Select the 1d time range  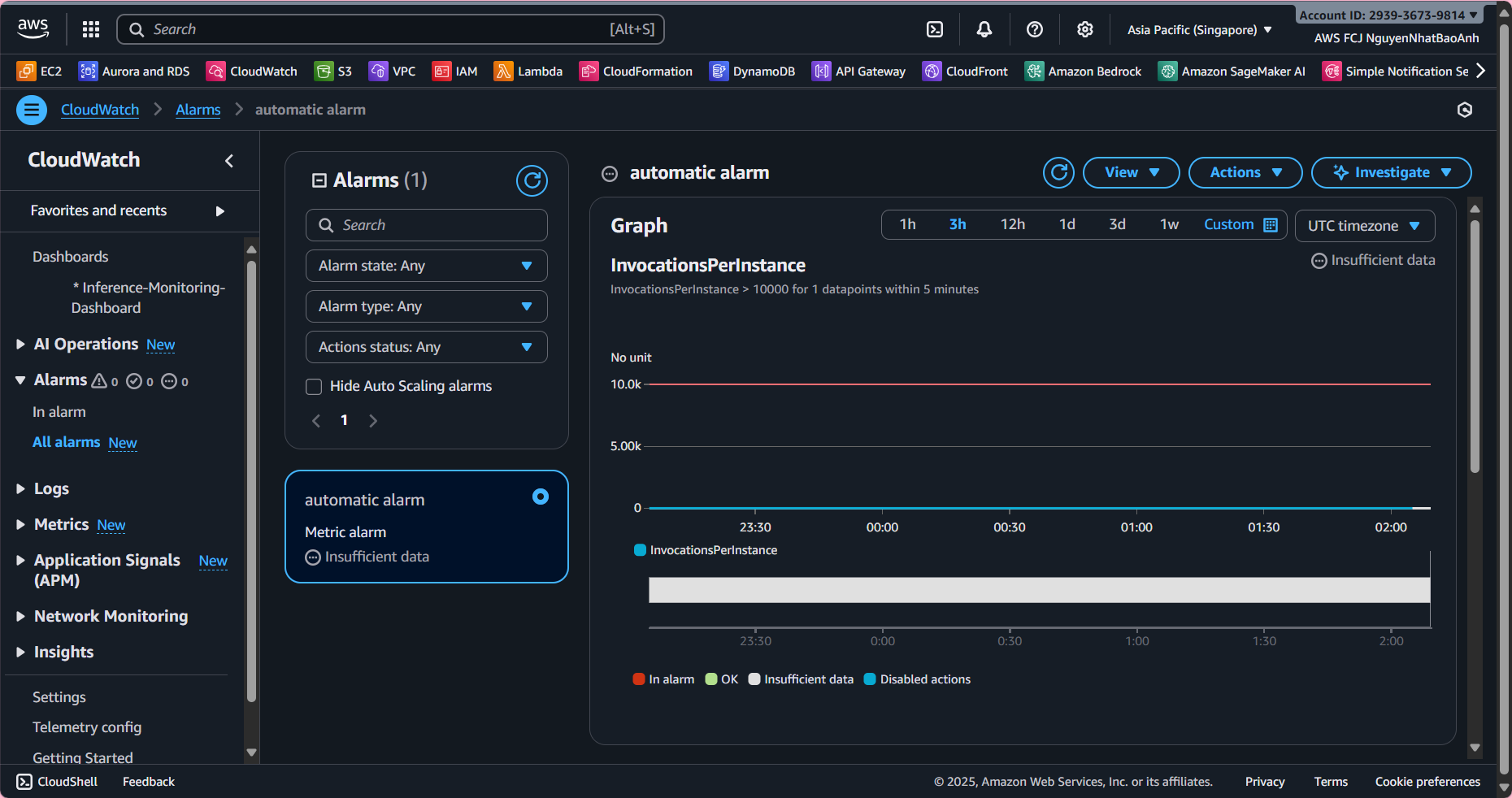(x=1067, y=224)
